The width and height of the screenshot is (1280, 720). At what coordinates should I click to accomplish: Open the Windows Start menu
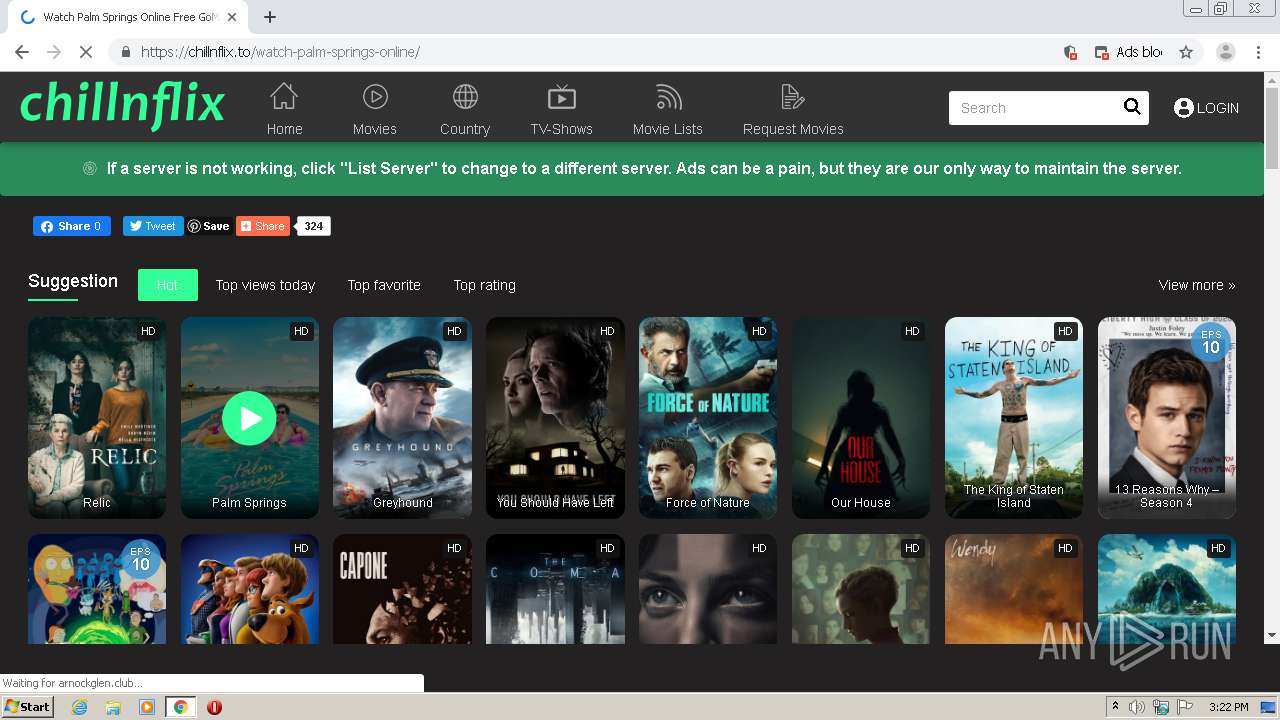(27, 707)
